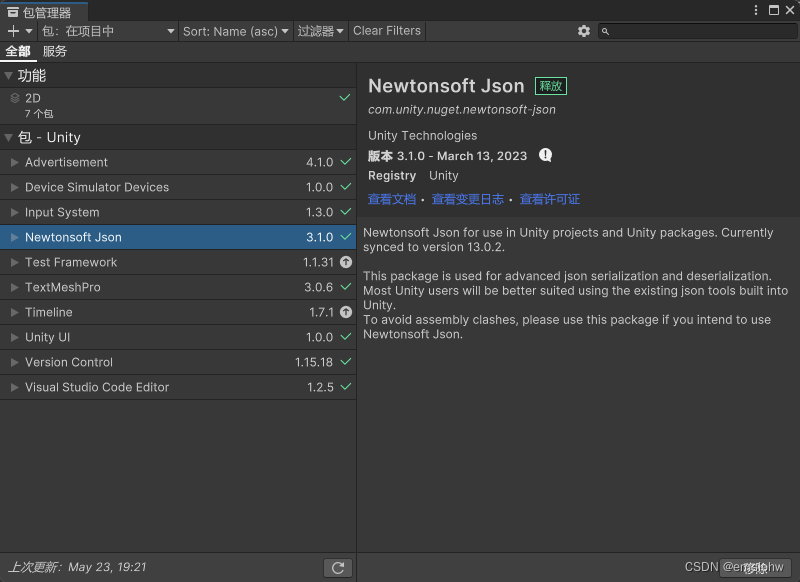Switch to the 全部 tab
Viewport: 800px width, 582px height.
(18, 51)
